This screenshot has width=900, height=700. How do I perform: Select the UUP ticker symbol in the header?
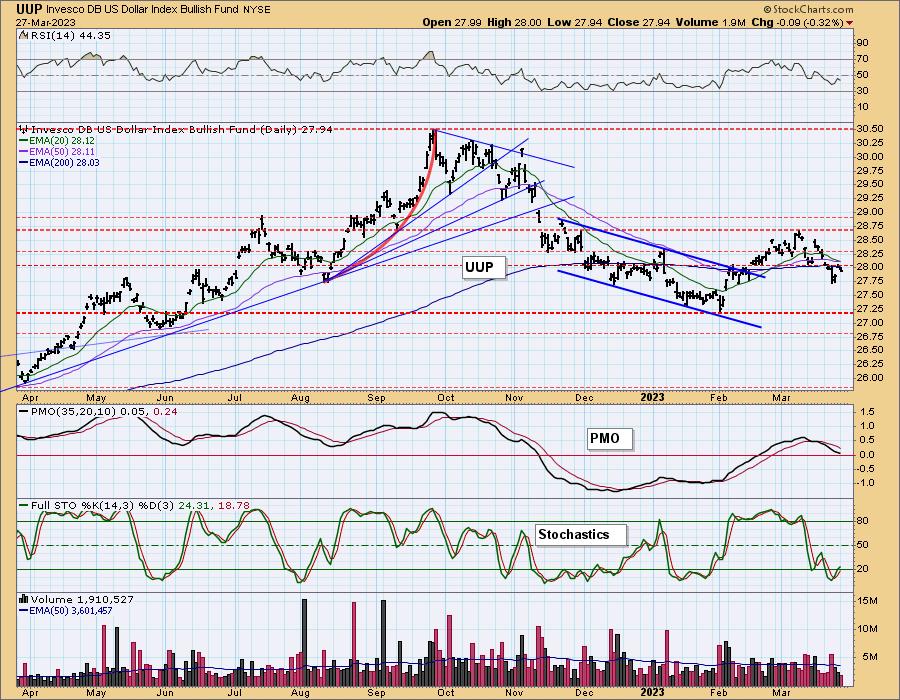click(29, 9)
